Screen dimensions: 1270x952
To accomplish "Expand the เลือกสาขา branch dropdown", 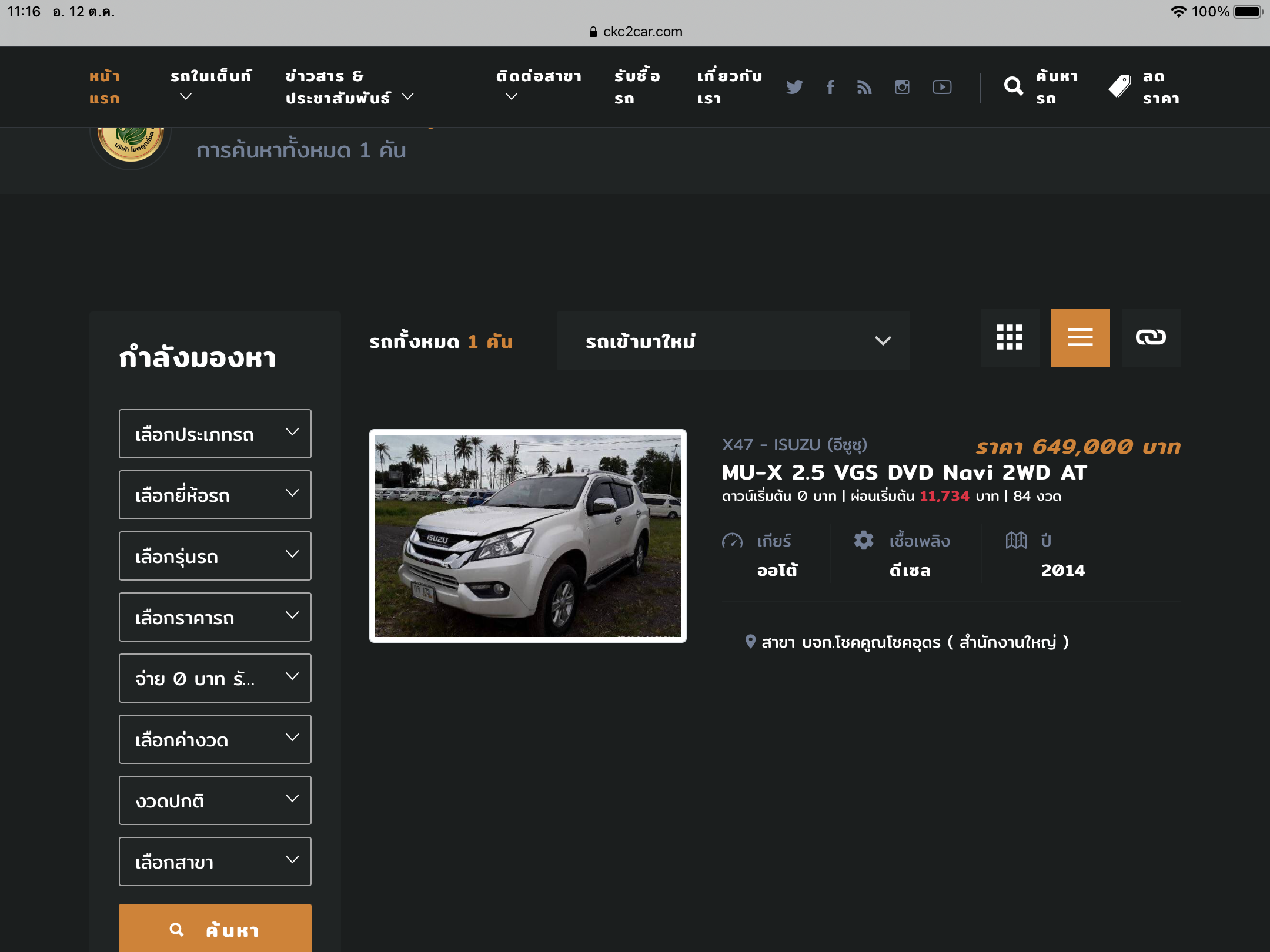I will [x=215, y=862].
